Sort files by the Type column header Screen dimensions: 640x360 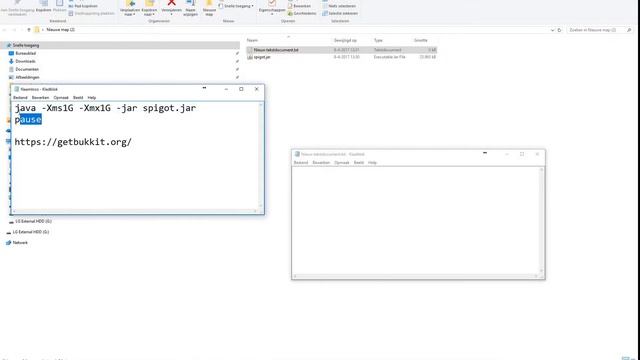pyautogui.click(x=378, y=40)
